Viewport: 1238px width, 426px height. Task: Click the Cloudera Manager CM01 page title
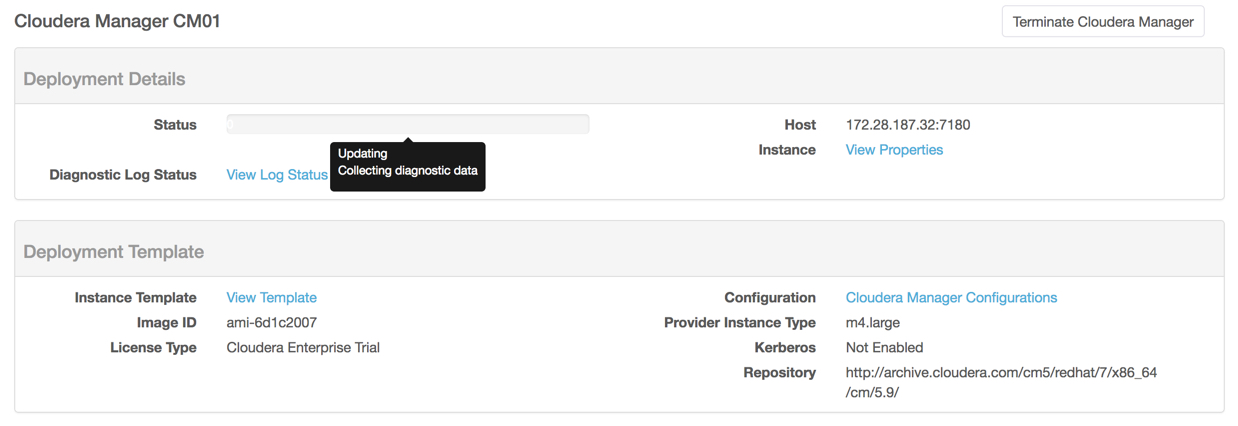tap(117, 21)
